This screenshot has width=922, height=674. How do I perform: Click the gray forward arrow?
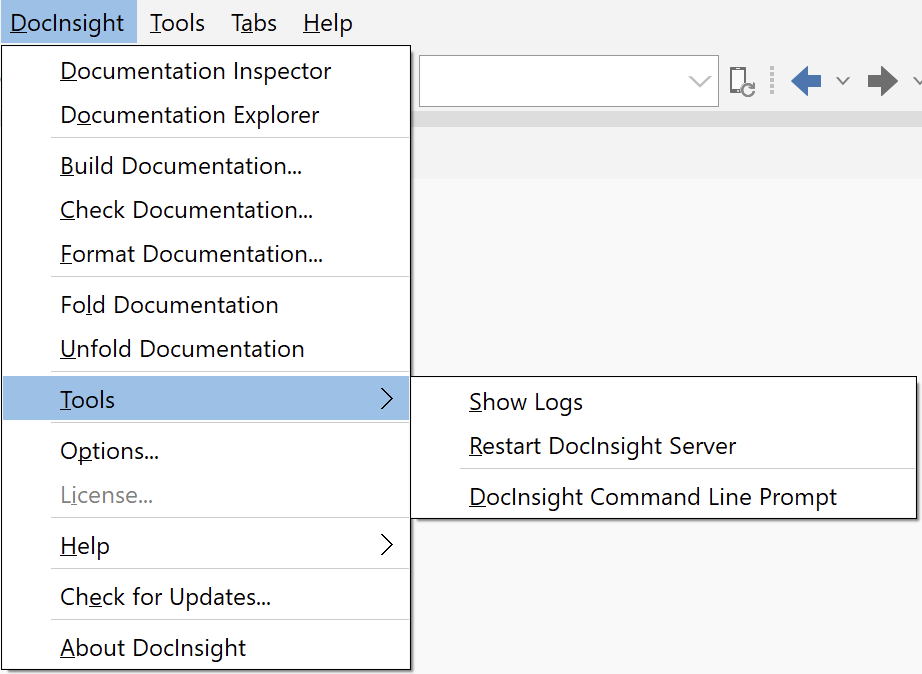(883, 81)
